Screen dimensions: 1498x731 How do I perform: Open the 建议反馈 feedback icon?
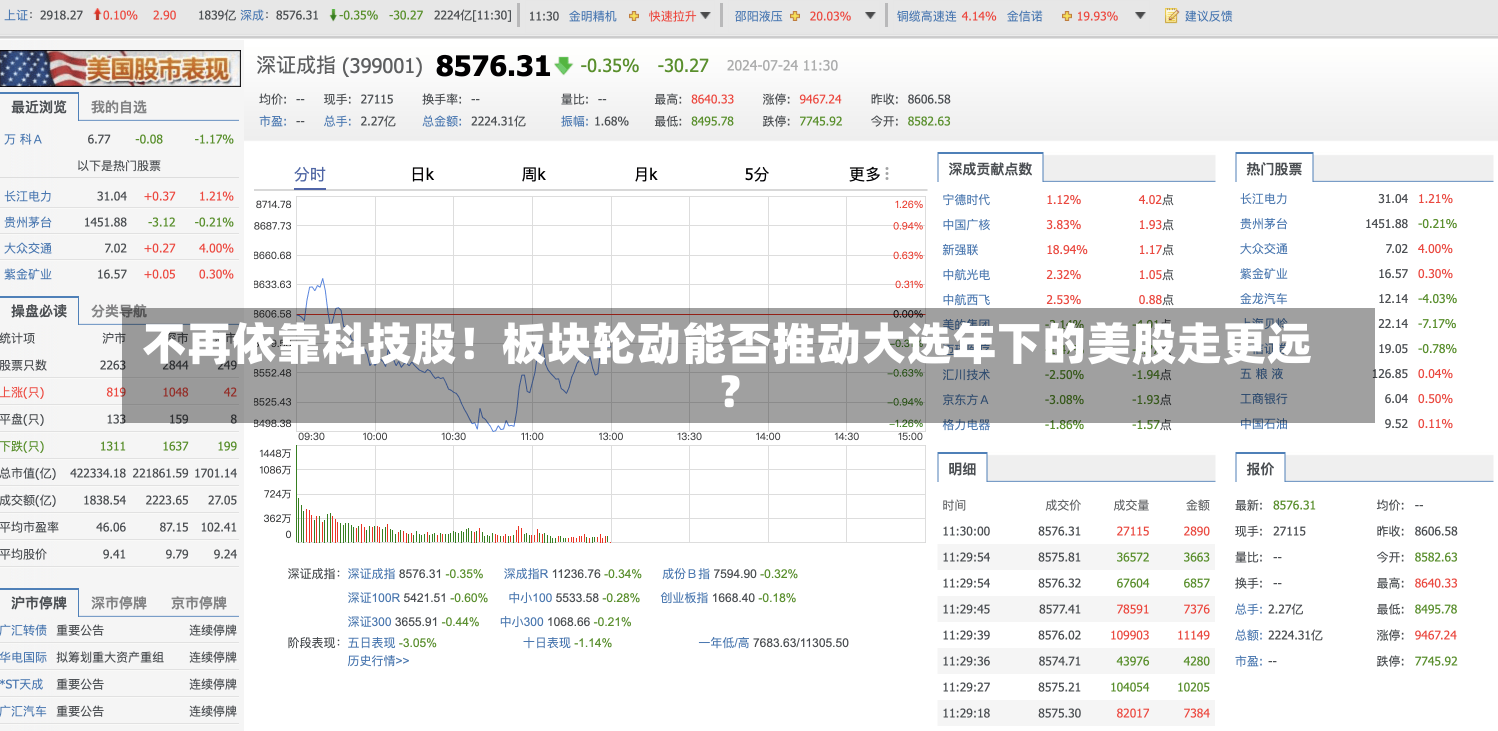pos(1172,16)
